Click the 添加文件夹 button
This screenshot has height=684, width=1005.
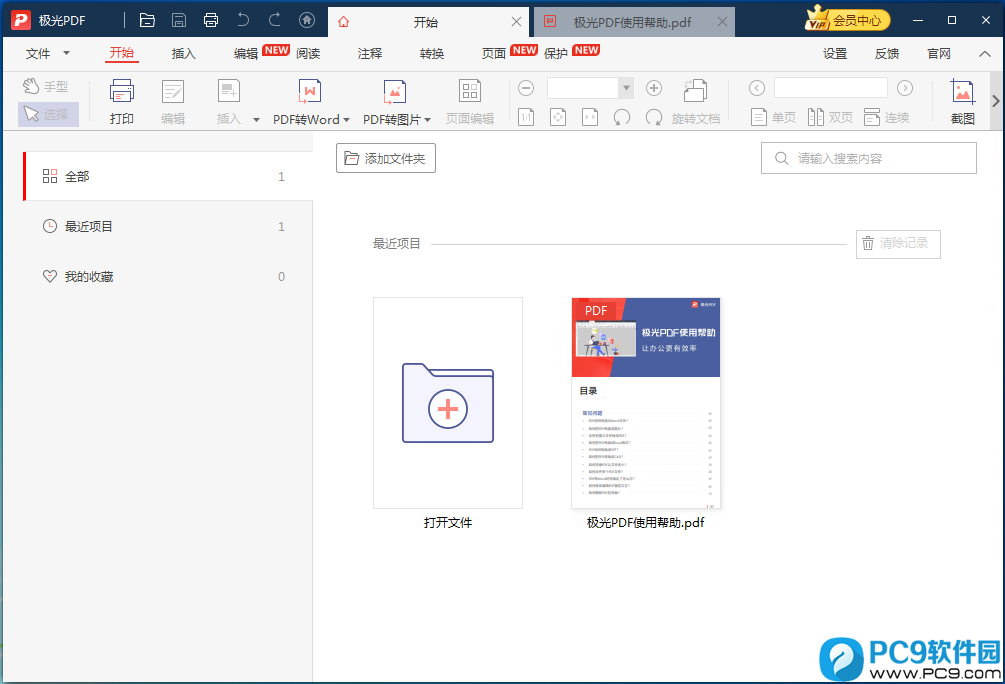coord(386,158)
